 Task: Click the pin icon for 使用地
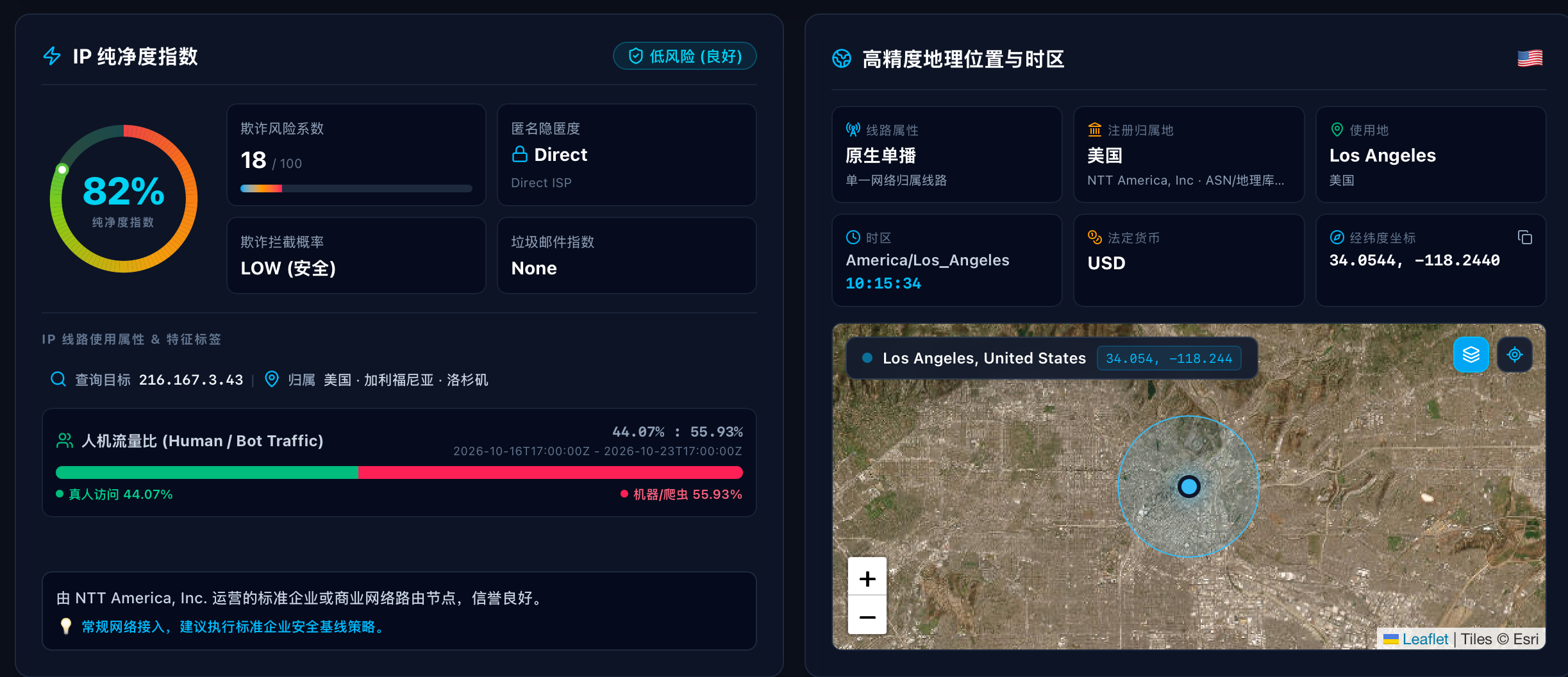(1337, 130)
